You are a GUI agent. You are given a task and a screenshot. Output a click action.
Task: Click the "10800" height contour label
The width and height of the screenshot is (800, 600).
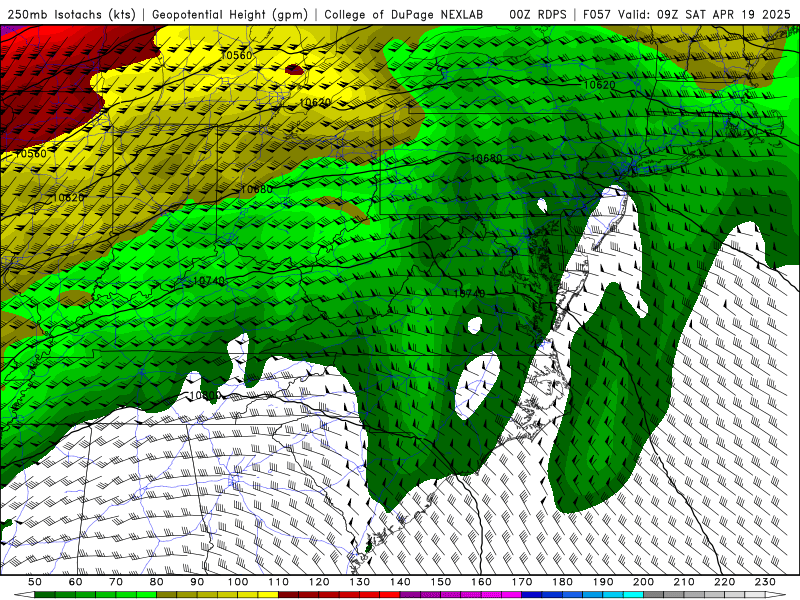[205, 395]
